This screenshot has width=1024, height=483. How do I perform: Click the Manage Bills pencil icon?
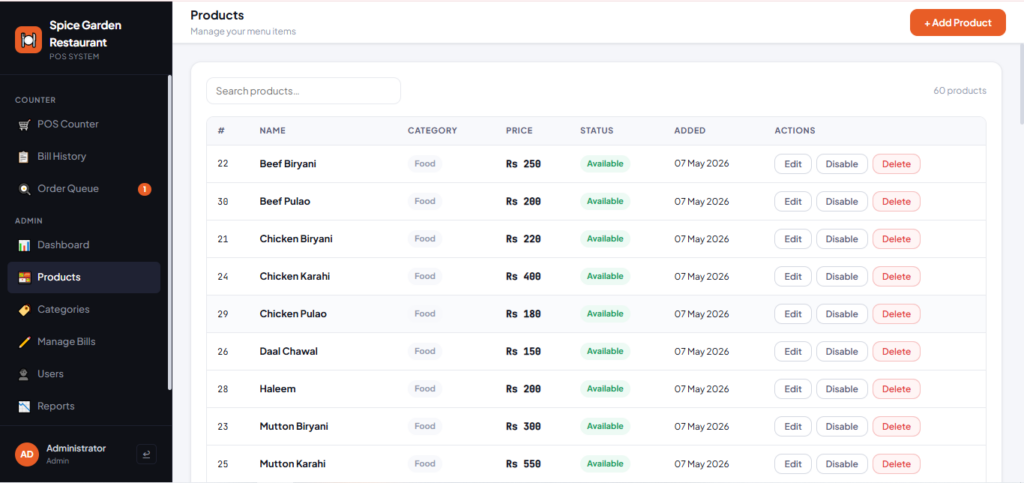coord(24,342)
